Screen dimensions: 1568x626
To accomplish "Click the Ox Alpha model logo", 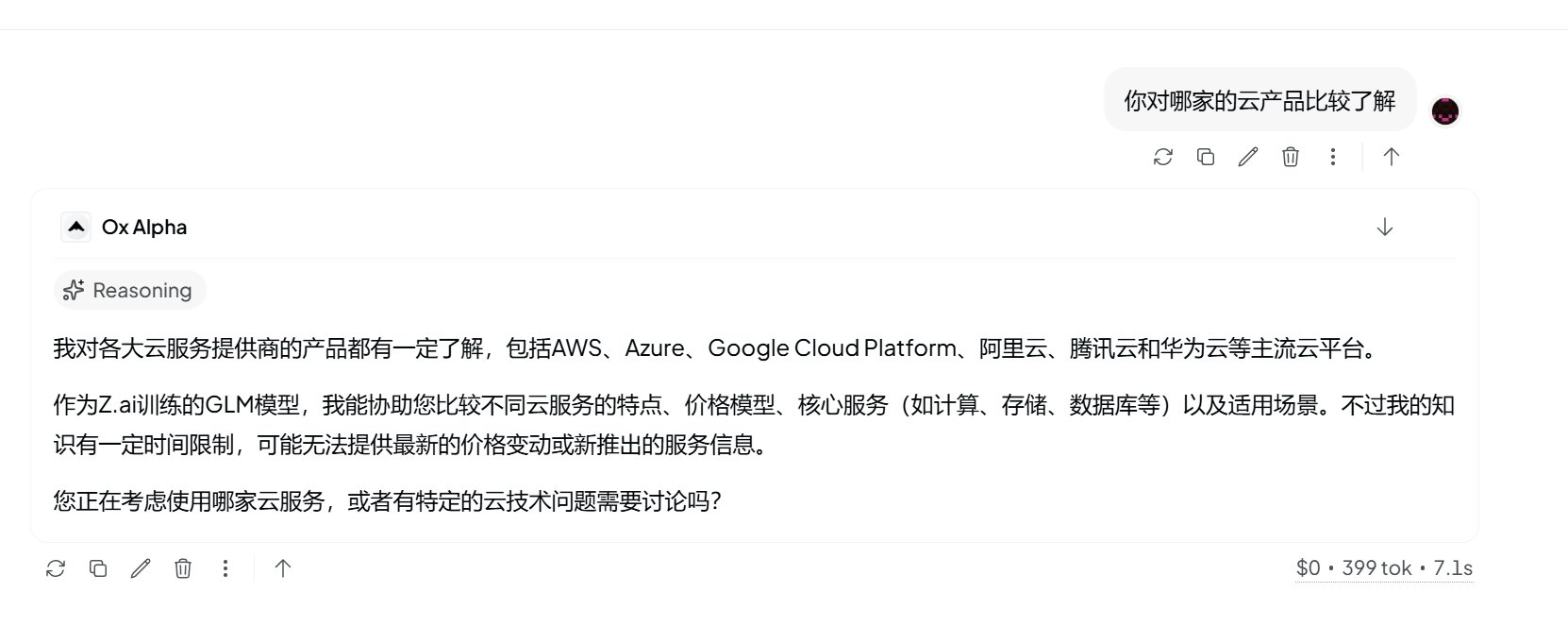I will [76, 228].
